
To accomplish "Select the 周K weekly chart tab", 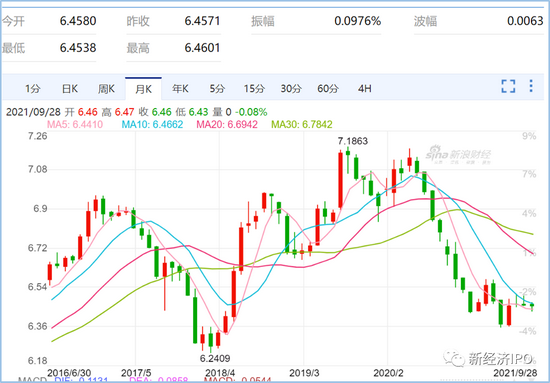I will coord(106,89).
